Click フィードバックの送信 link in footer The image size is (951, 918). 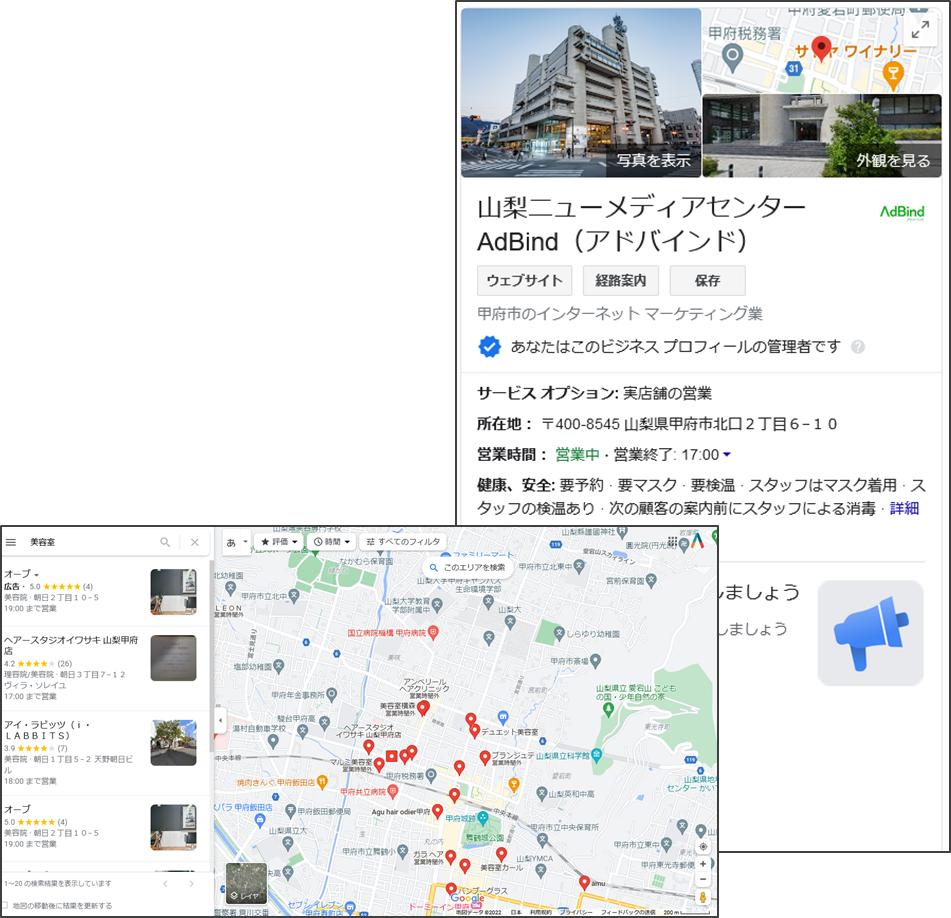click(628, 912)
